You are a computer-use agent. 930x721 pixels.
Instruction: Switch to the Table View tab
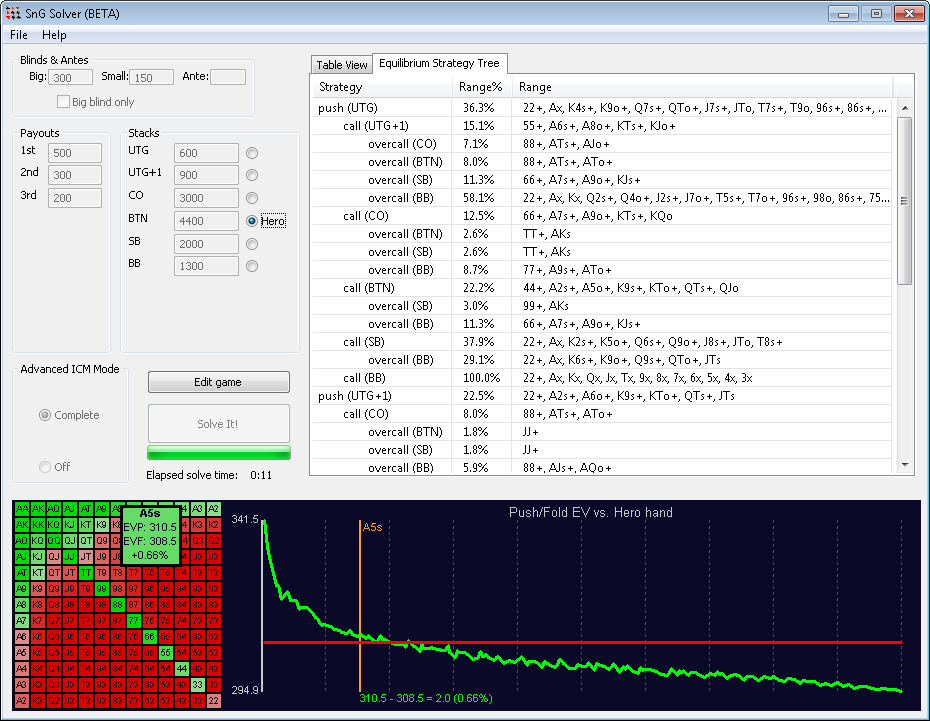click(x=342, y=65)
